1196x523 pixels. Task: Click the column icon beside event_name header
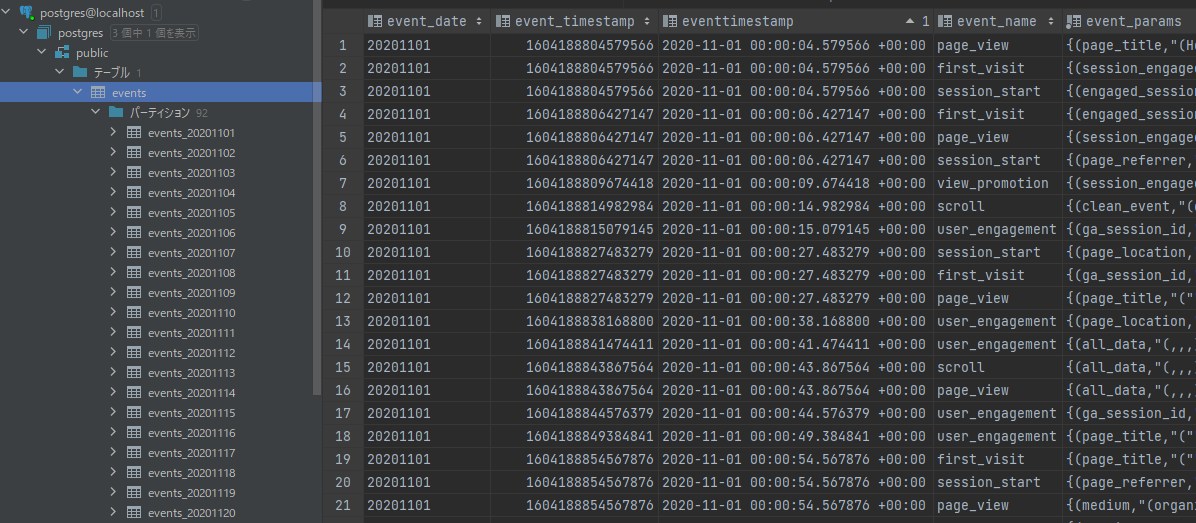coord(944,21)
